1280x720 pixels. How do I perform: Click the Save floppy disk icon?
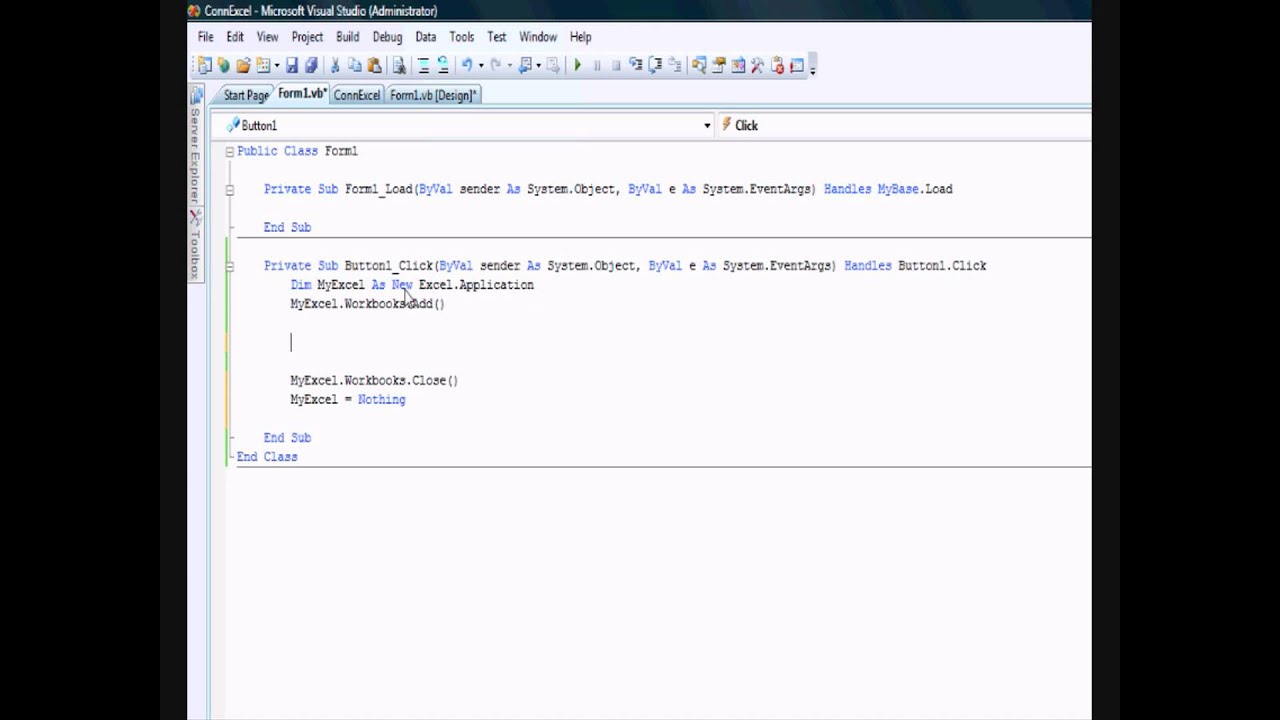(292, 66)
